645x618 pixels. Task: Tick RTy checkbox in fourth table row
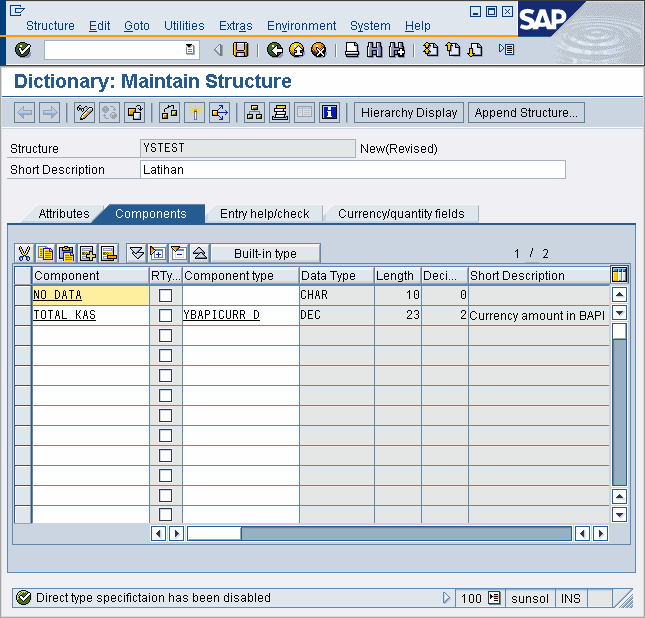coord(165,355)
